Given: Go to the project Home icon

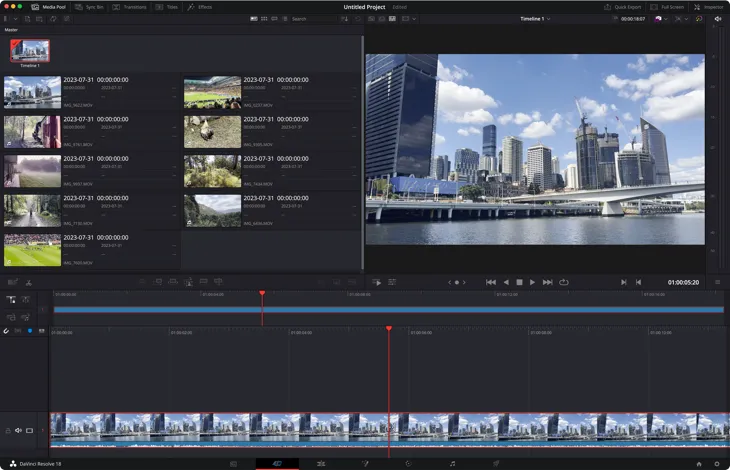Looking at the screenshot, I should (x=699, y=464).
